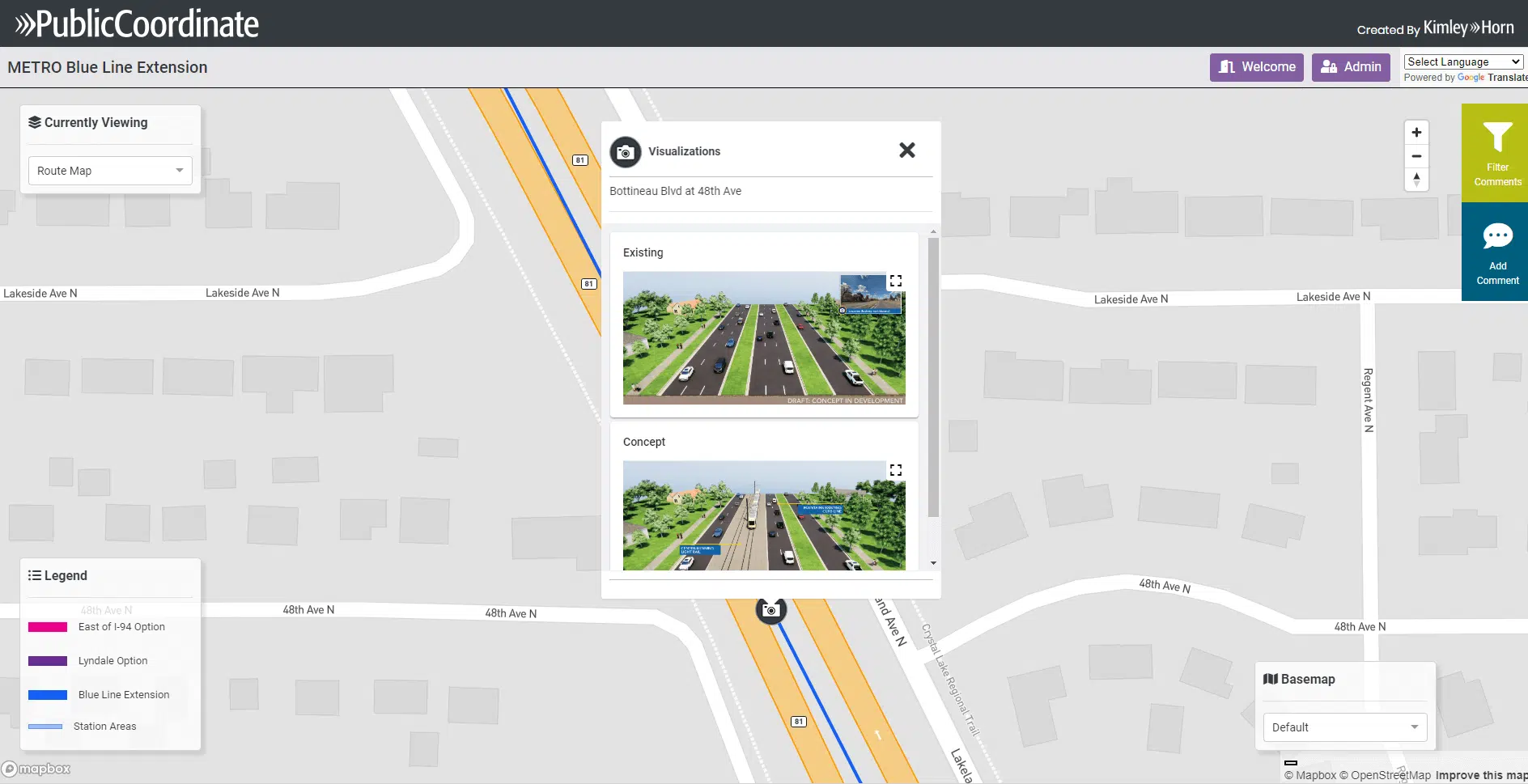Open the Select Language dropdown
The width and height of the screenshot is (1528, 784).
pos(1463,62)
